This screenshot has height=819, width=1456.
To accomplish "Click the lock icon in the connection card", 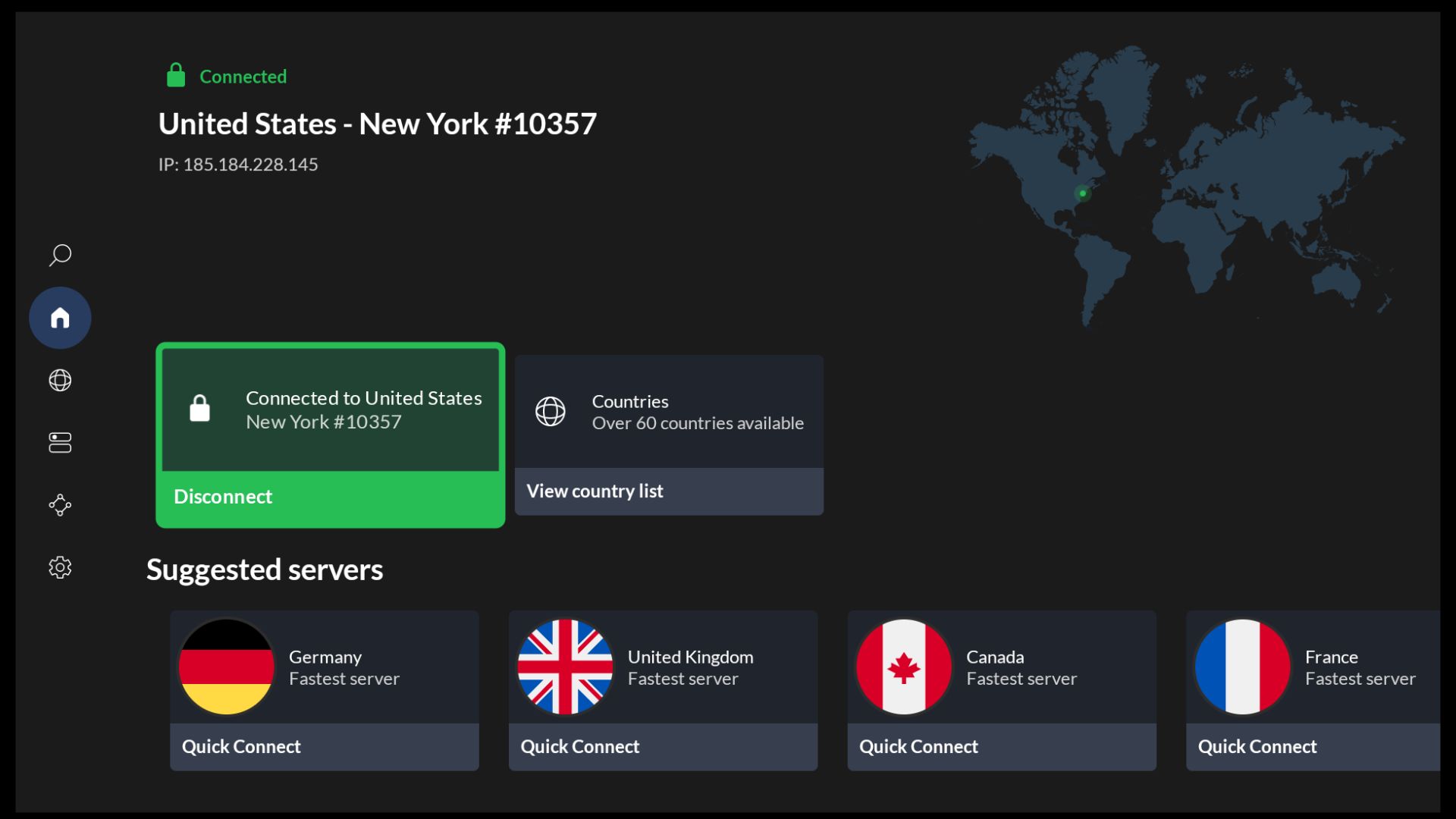I will (199, 408).
